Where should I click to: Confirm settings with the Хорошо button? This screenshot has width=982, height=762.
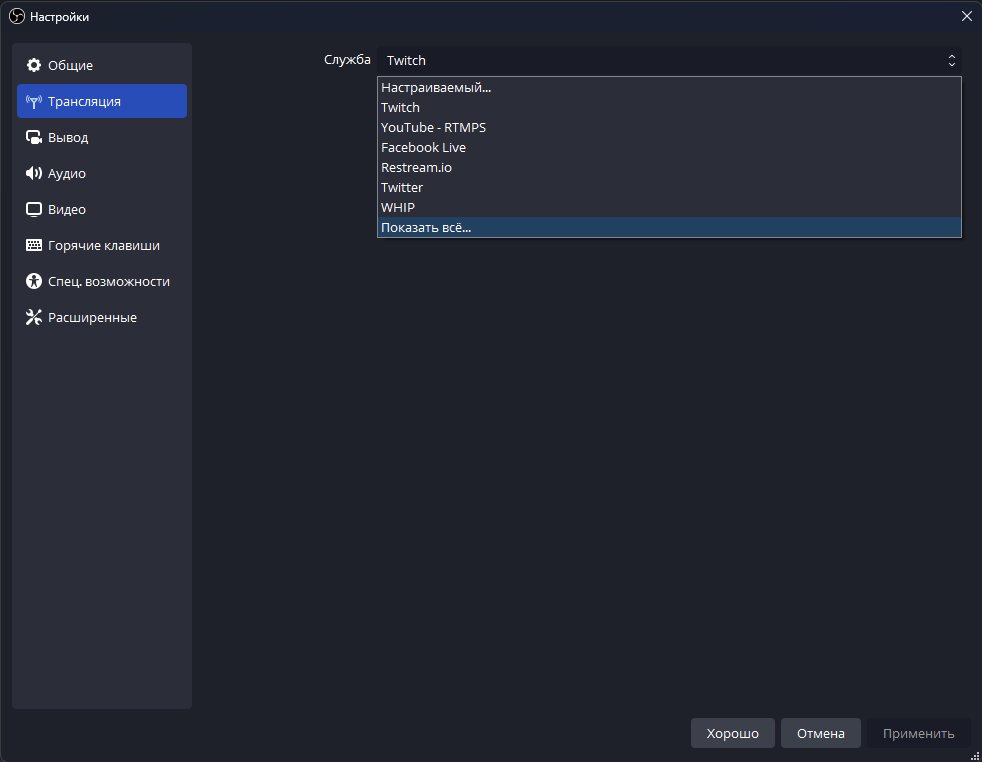733,733
